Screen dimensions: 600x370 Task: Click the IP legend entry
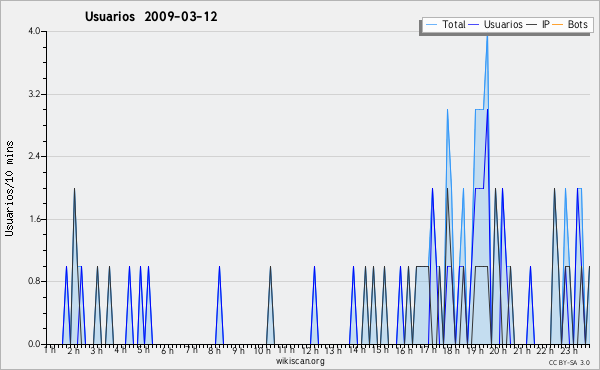(538, 24)
